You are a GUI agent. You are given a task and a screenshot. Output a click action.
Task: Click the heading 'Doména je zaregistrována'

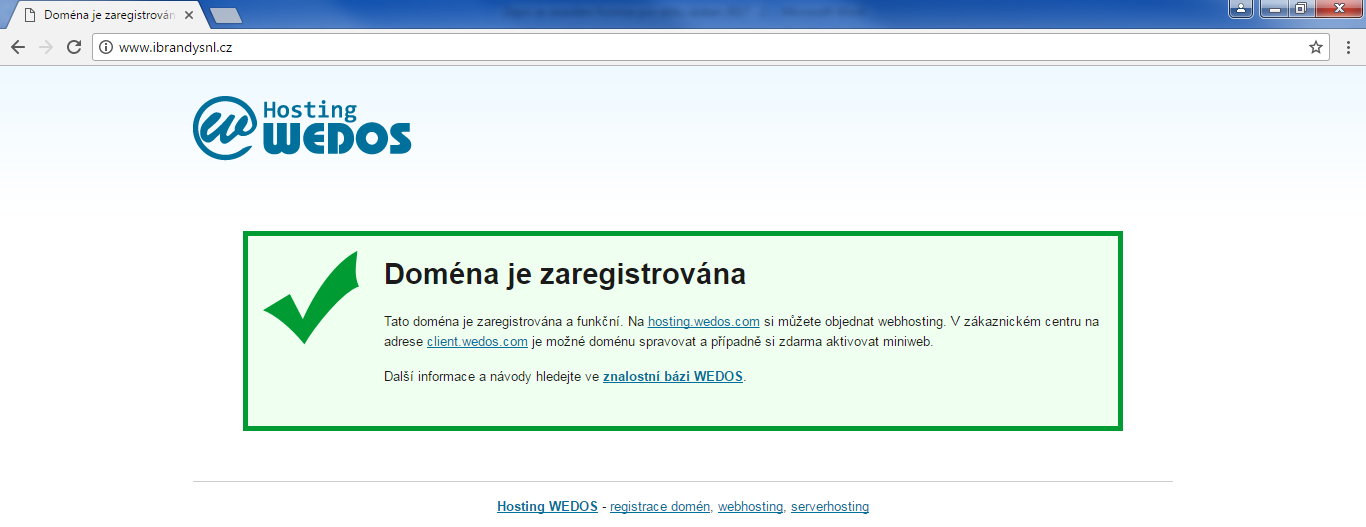(x=565, y=274)
